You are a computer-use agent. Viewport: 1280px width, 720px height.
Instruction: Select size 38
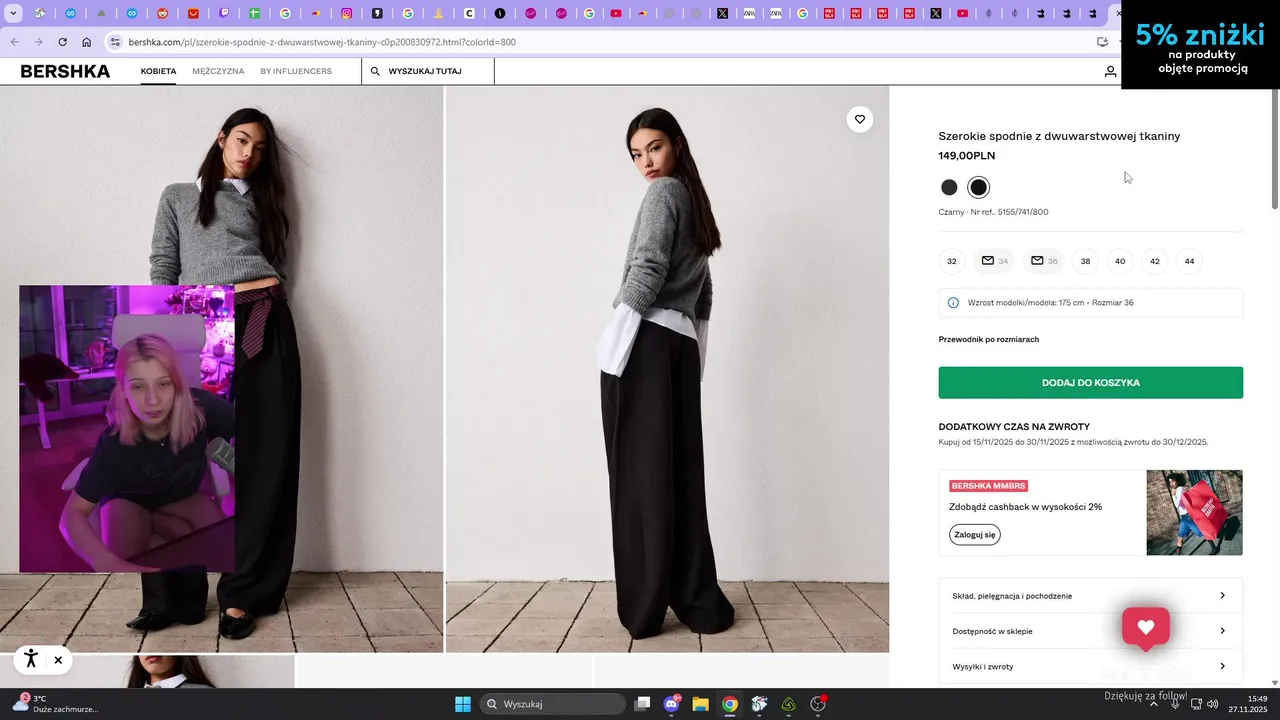(1085, 261)
